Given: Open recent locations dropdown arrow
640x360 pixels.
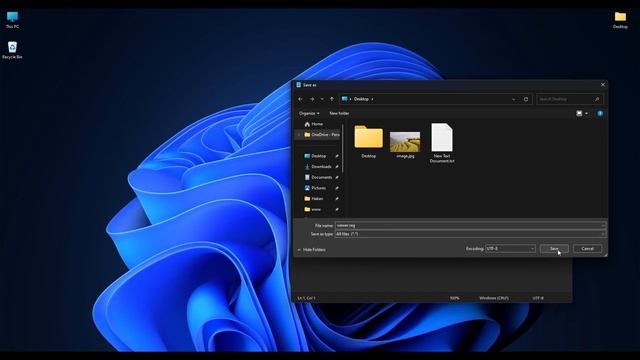Looking at the screenshot, I should pos(322,99).
